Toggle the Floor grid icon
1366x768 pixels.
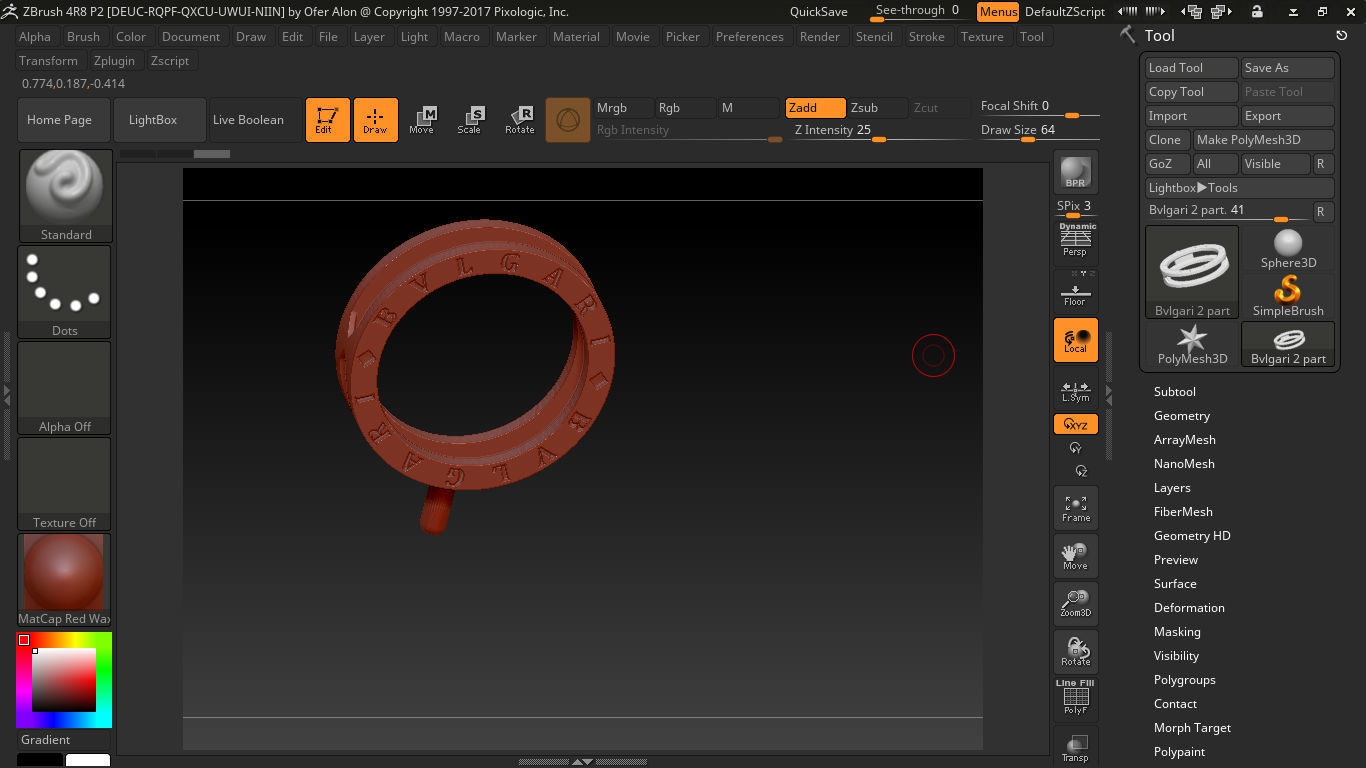point(1076,290)
